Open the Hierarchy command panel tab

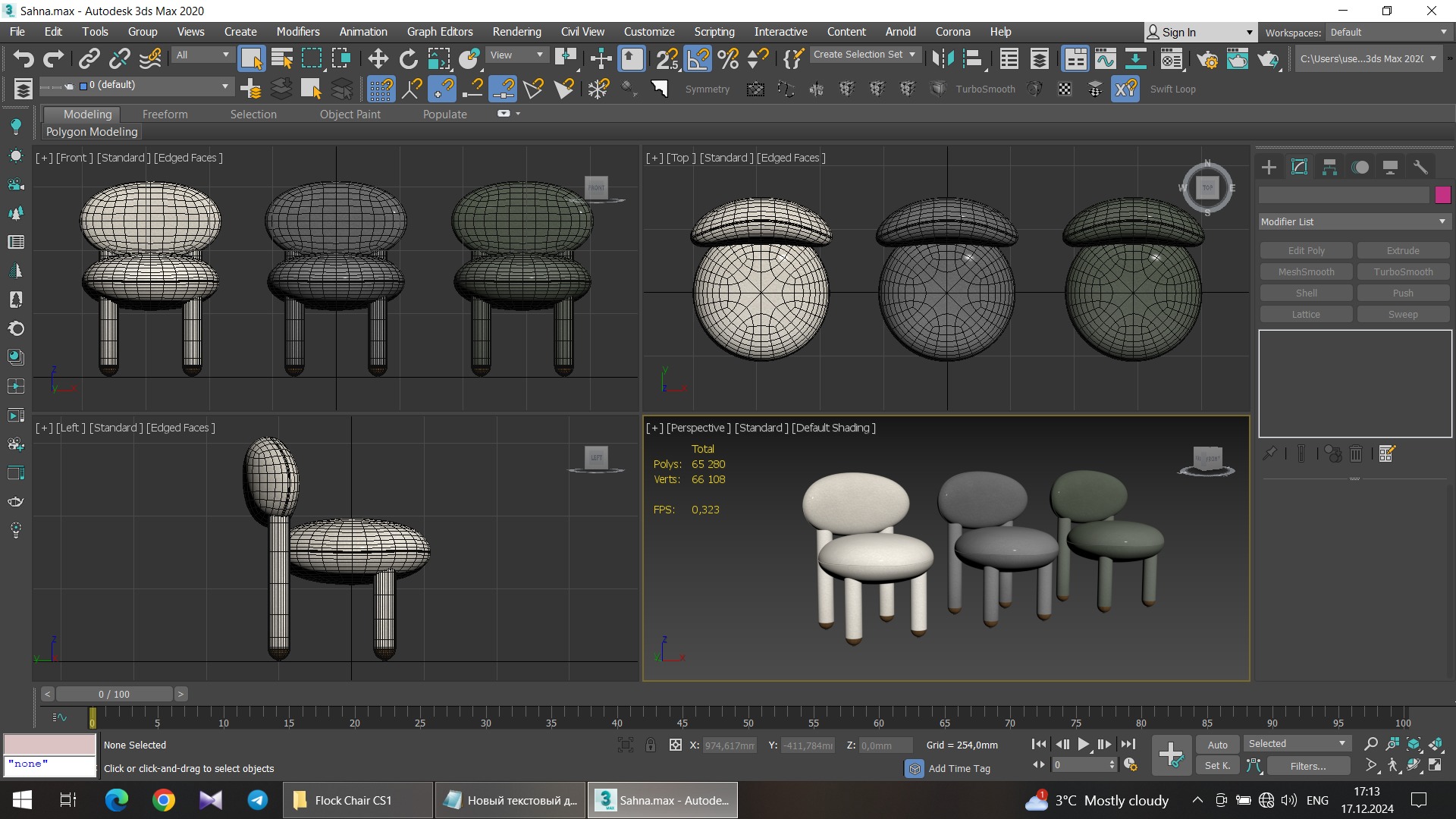click(x=1329, y=167)
